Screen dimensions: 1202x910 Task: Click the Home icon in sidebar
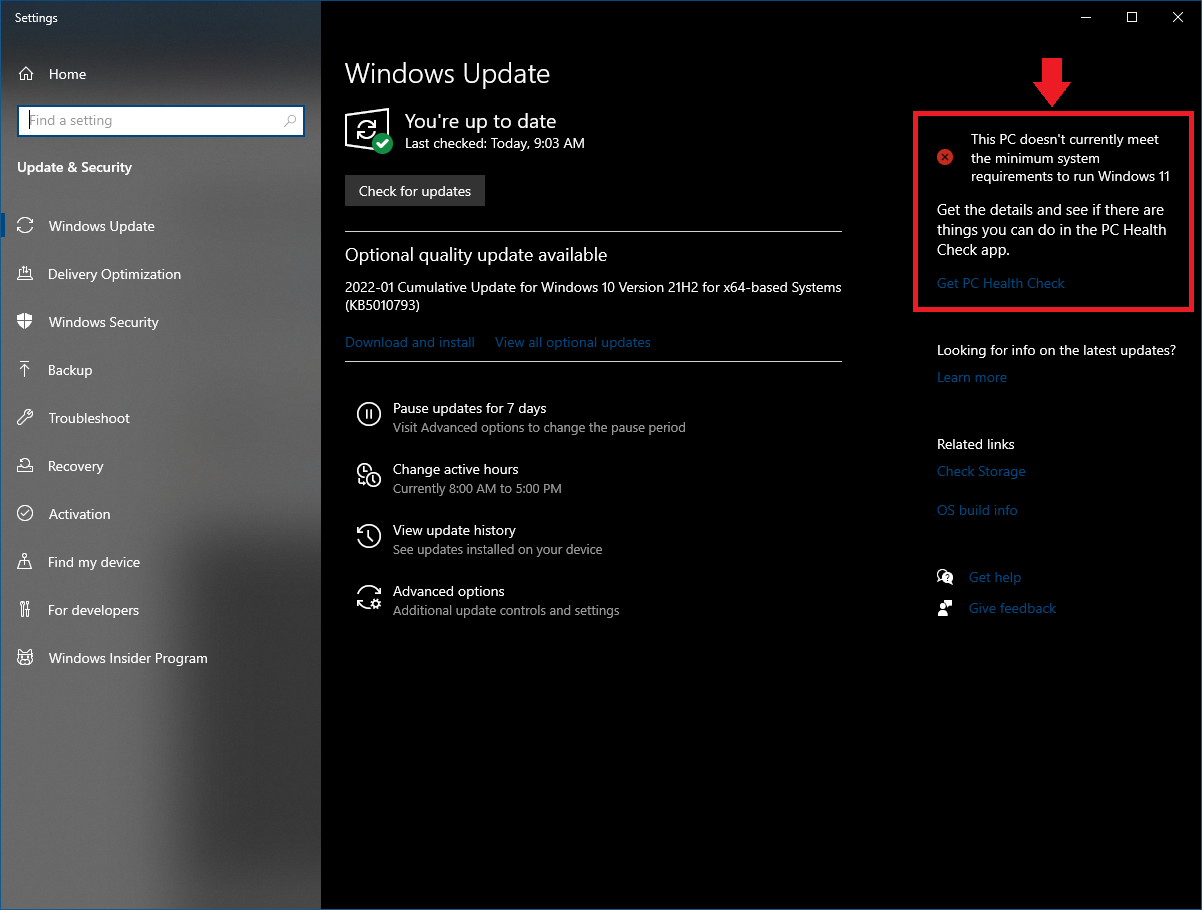26,74
